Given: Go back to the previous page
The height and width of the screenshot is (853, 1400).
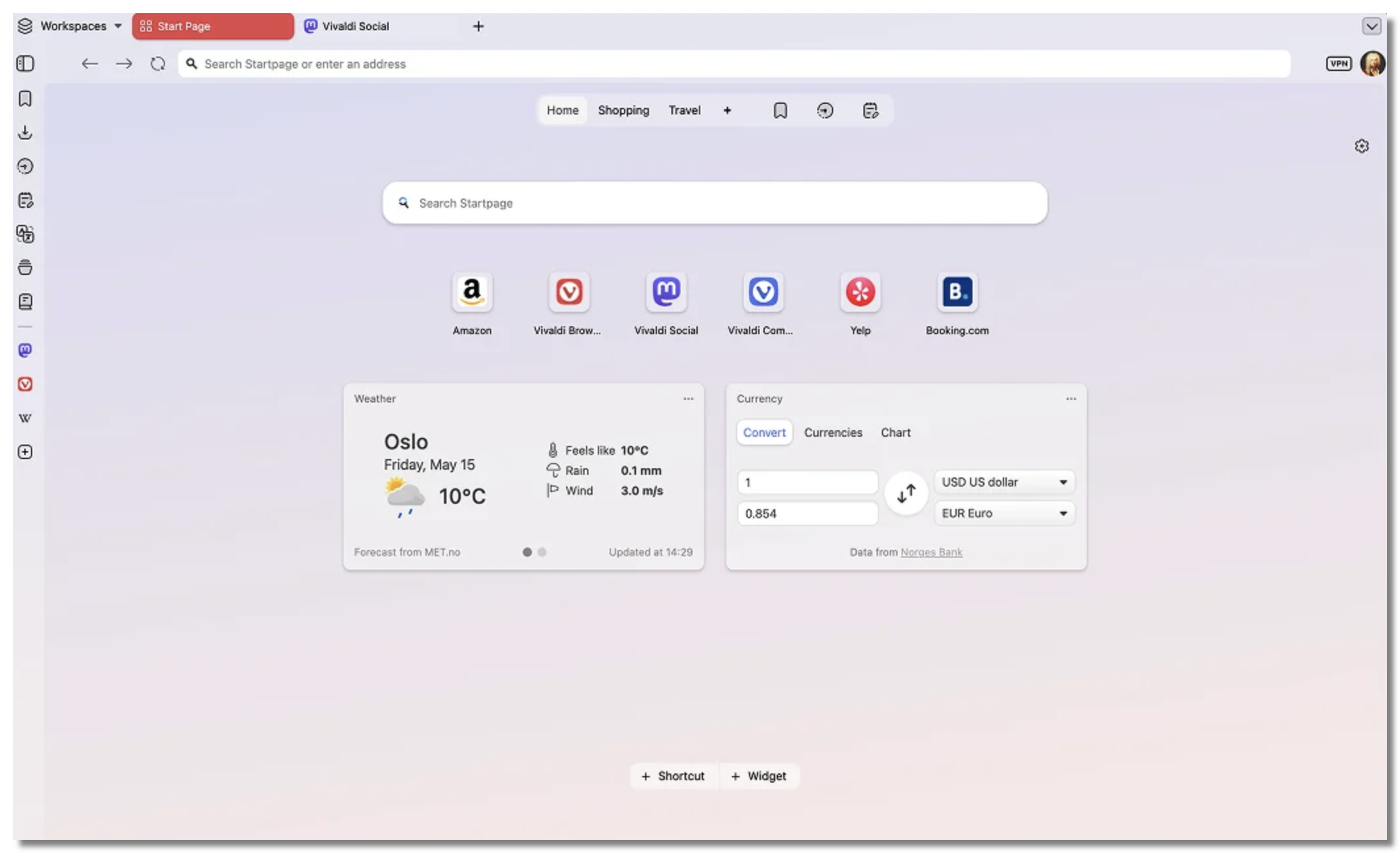Looking at the screenshot, I should click(89, 64).
